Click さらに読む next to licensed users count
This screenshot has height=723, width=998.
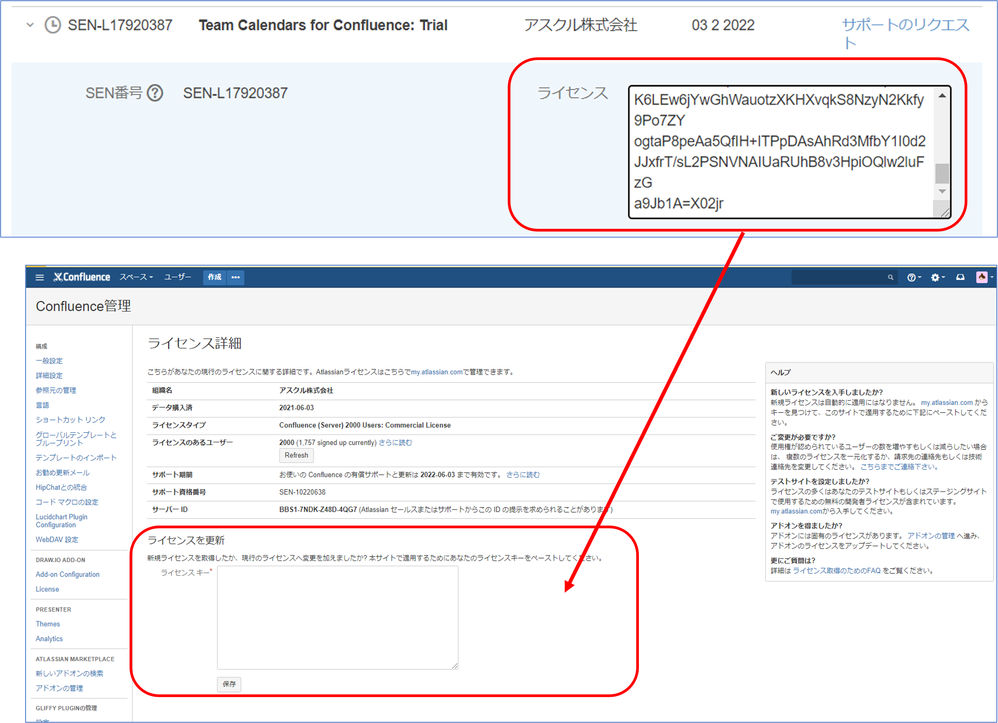(395, 442)
